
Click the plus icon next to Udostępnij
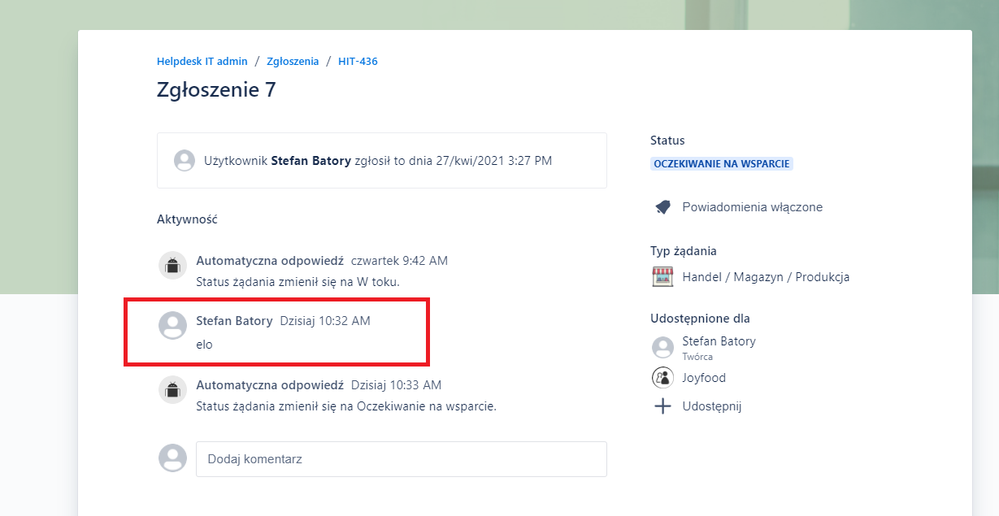pyautogui.click(x=663, y=406)
